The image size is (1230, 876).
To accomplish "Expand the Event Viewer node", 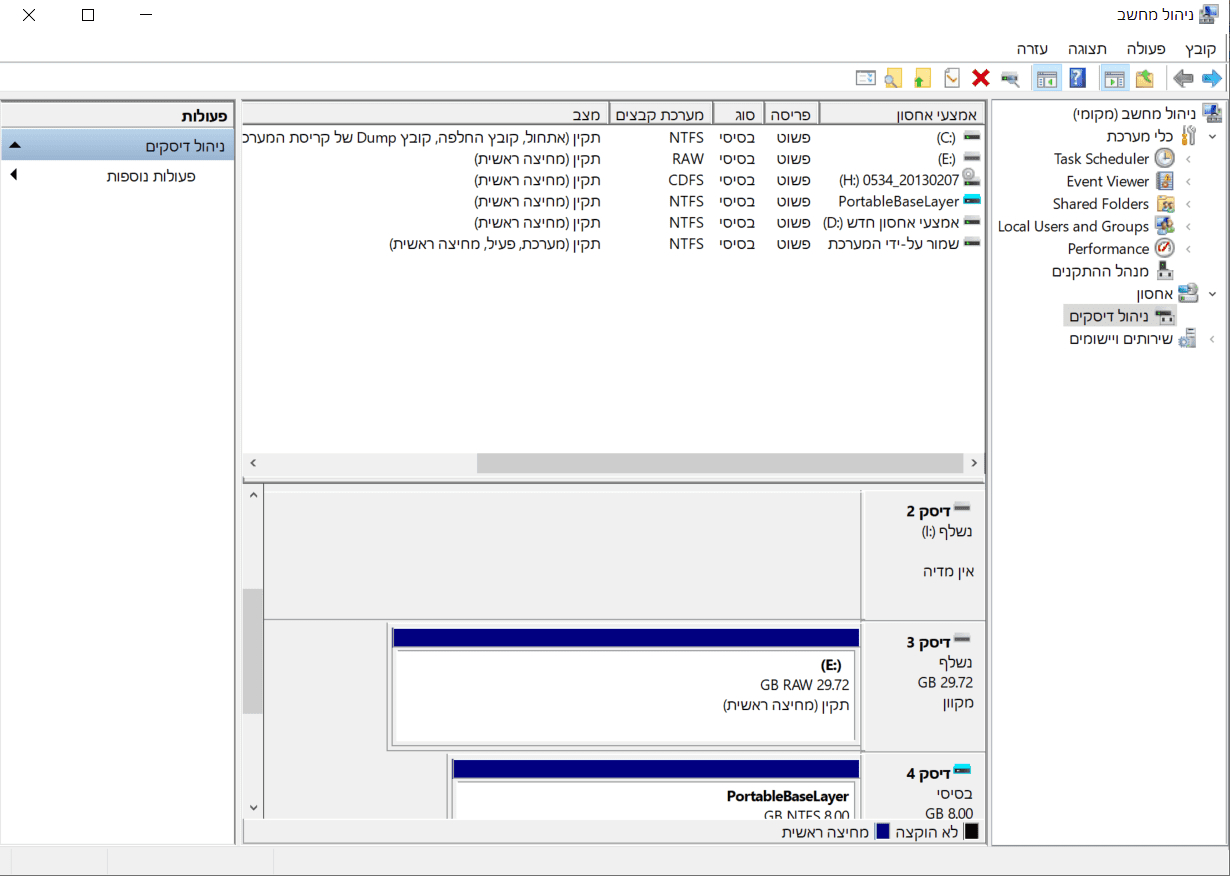I will (x=1188, y=181).
